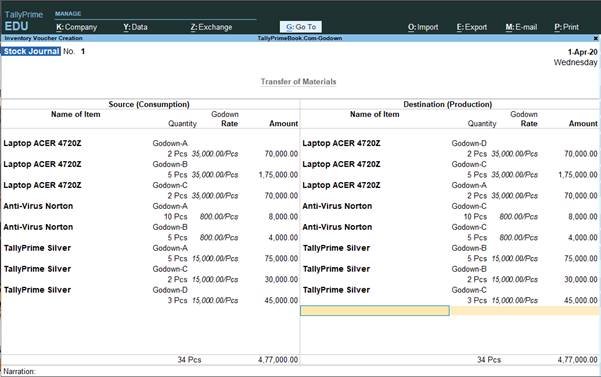Viewport: 601px width, 377px height.
Task: Select the voucher number 1 field
Action: pyautogui.click(x=83, y=51)
